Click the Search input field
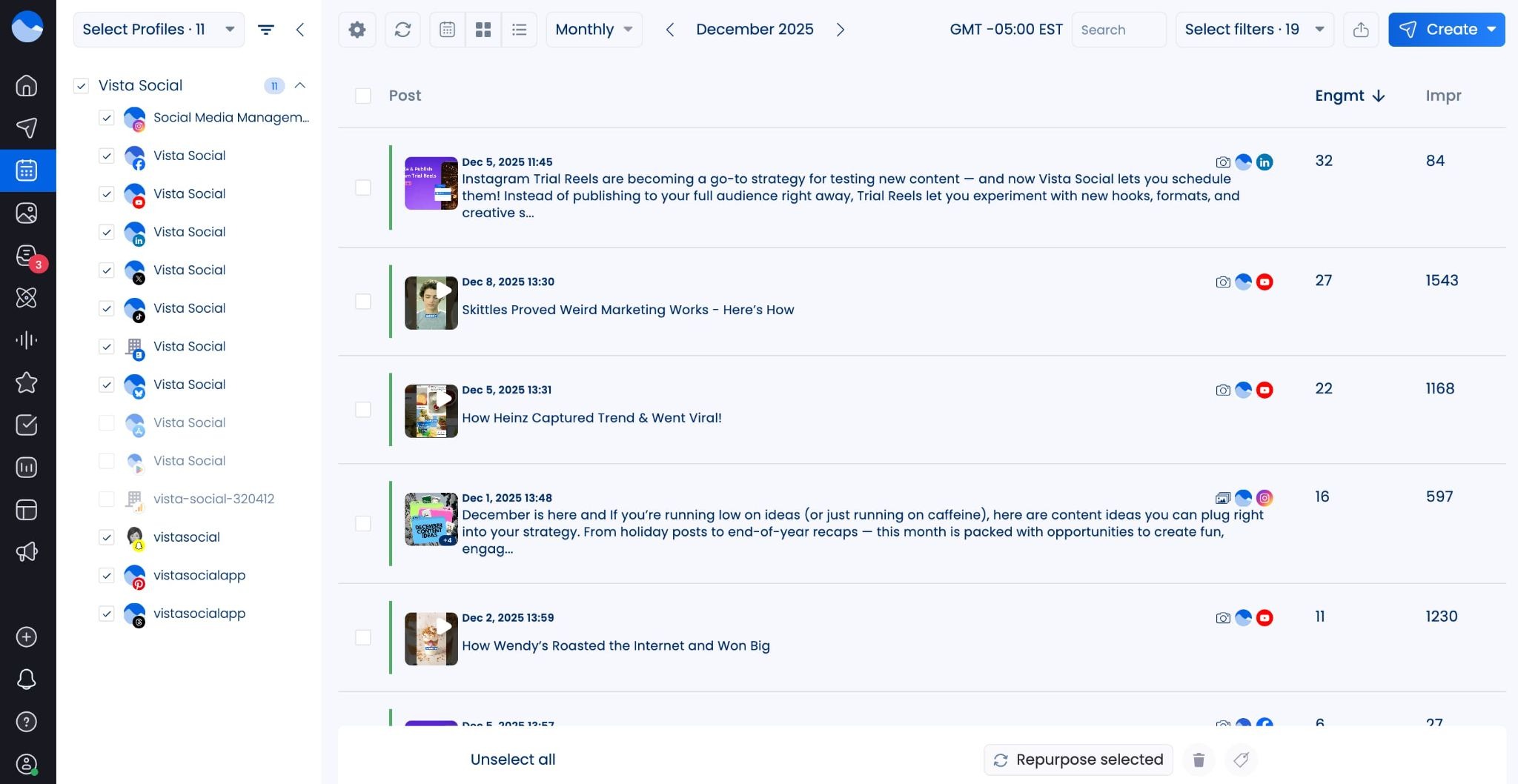 coord(1118,30)
